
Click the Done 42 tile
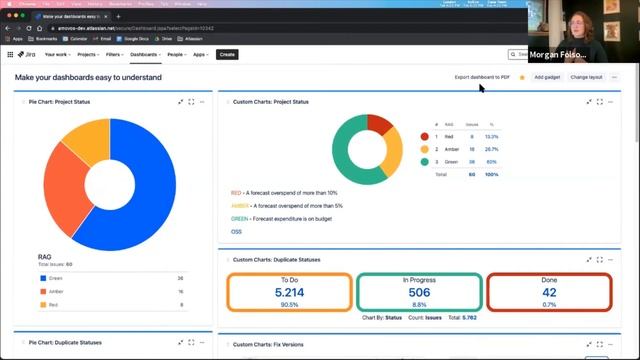549,292
